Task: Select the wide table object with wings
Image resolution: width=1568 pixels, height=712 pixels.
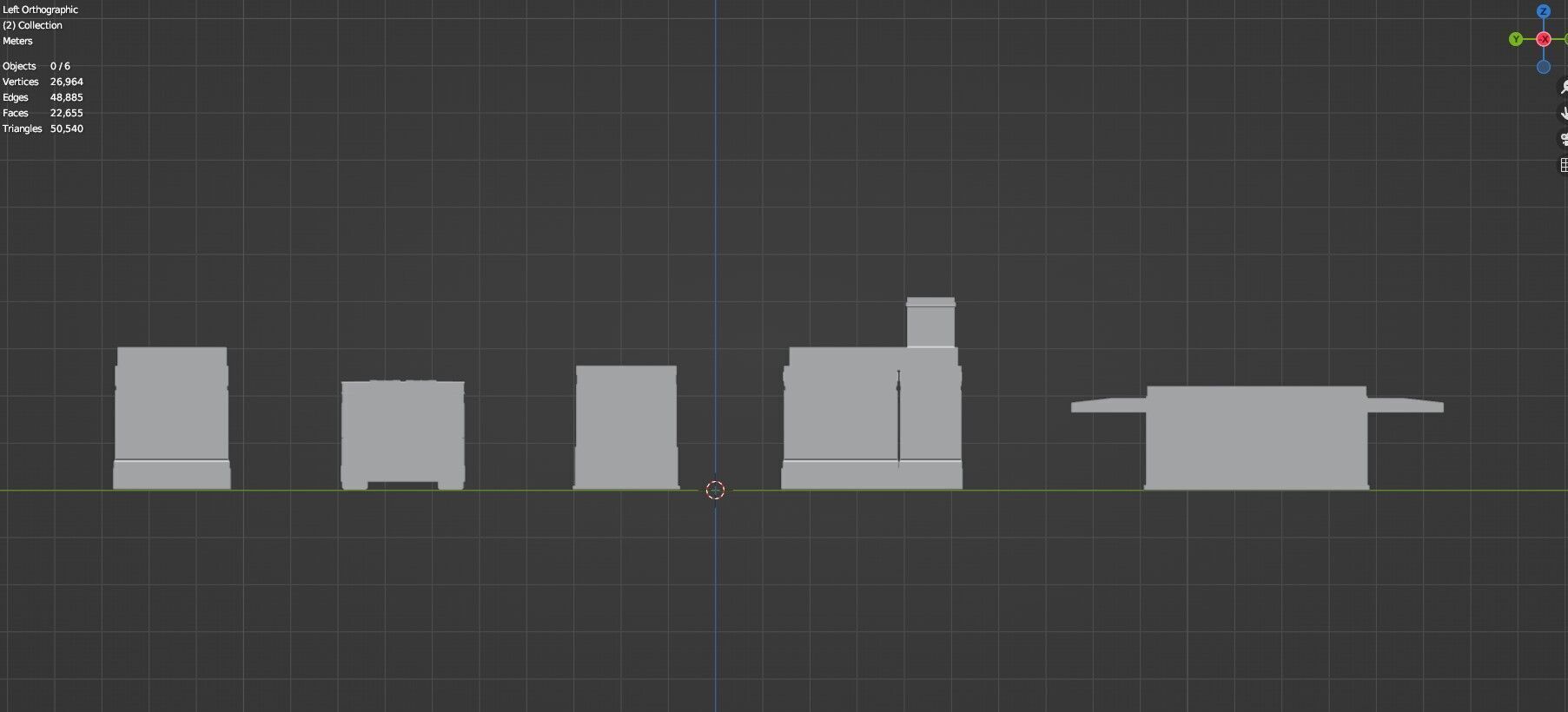Action: pos(1257,438)
